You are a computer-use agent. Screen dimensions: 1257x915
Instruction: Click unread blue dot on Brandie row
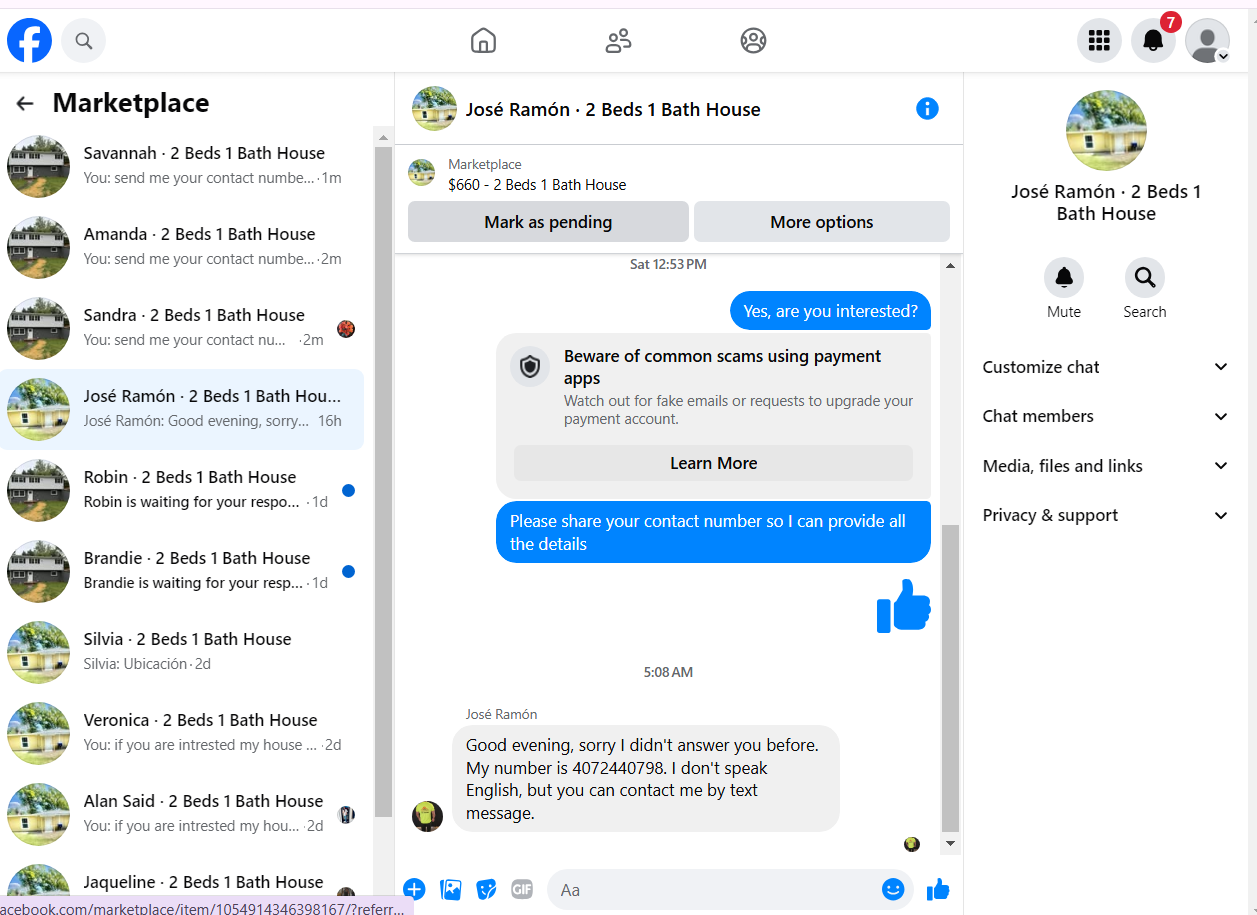pyautogui.click(x=348, y=571)
